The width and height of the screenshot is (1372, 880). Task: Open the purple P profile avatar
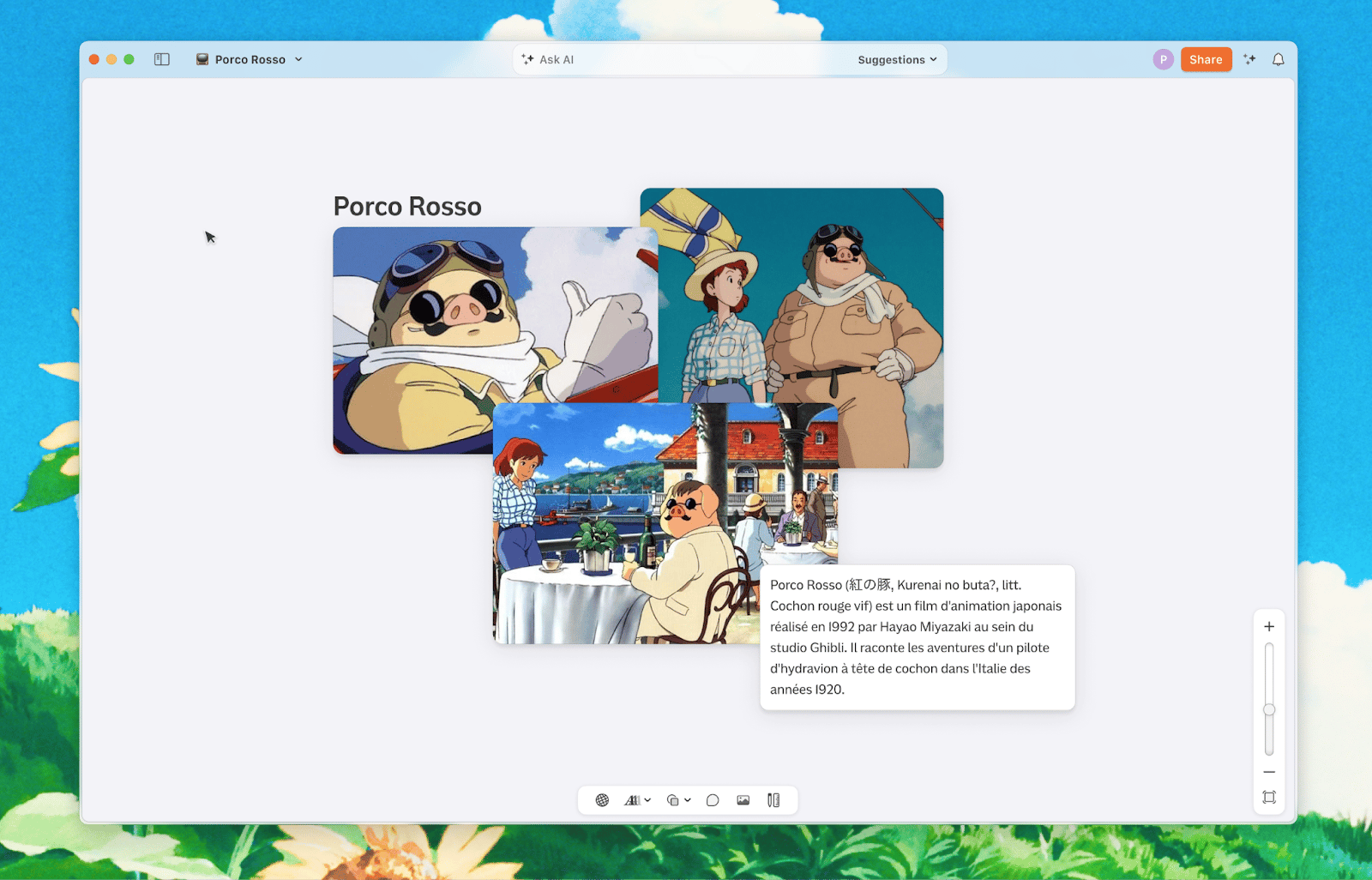1163,59
